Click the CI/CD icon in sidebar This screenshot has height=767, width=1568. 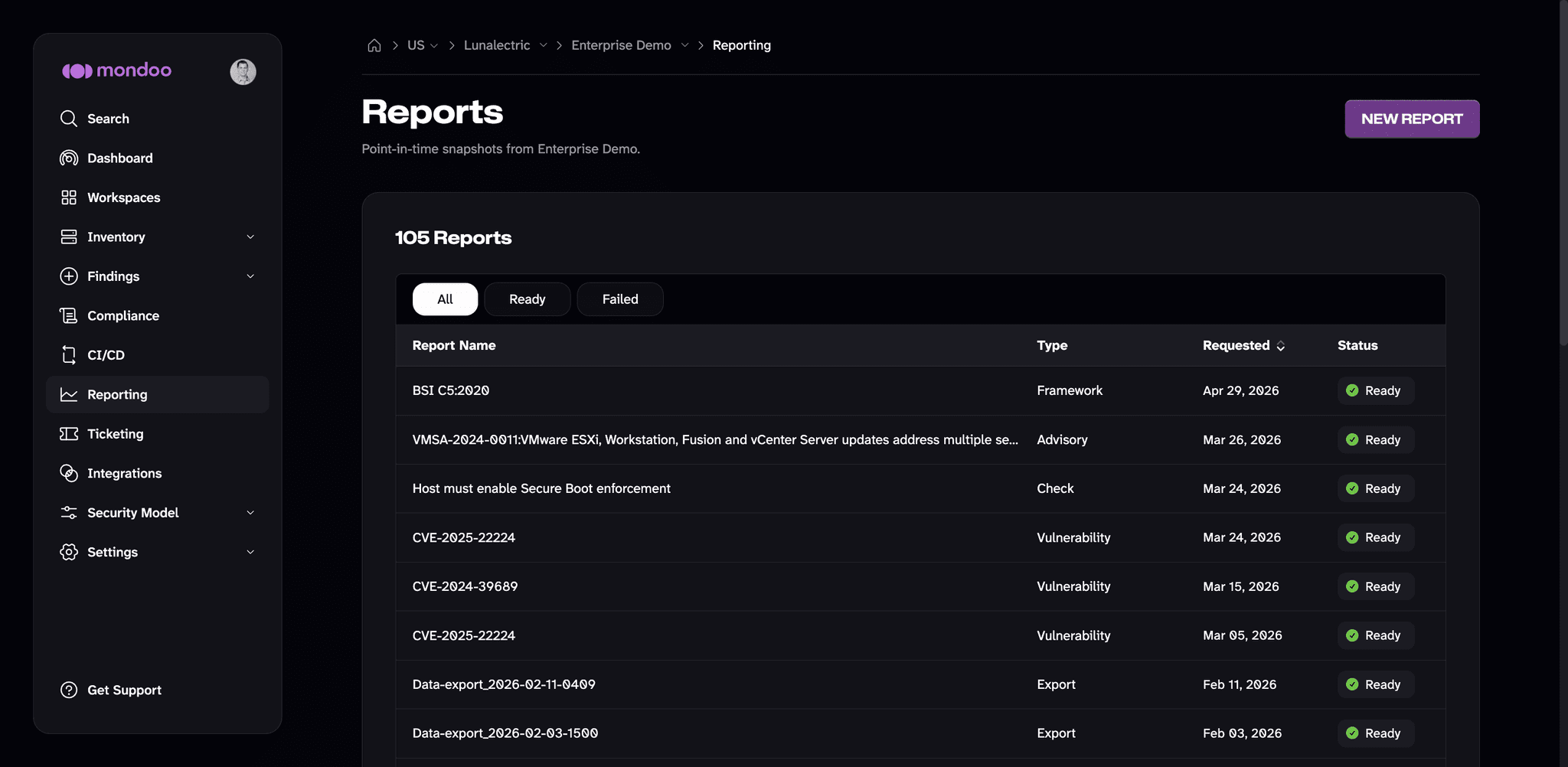tap(69, 355)
